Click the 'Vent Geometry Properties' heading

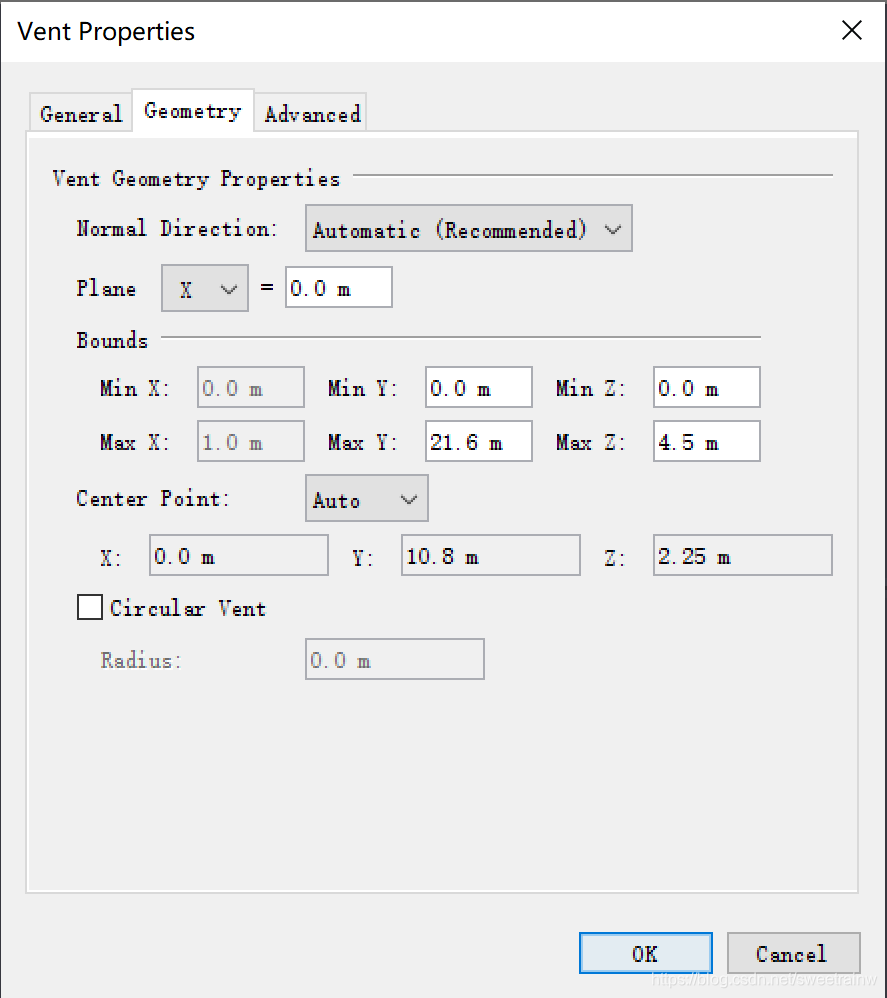[x=196, y=179]
